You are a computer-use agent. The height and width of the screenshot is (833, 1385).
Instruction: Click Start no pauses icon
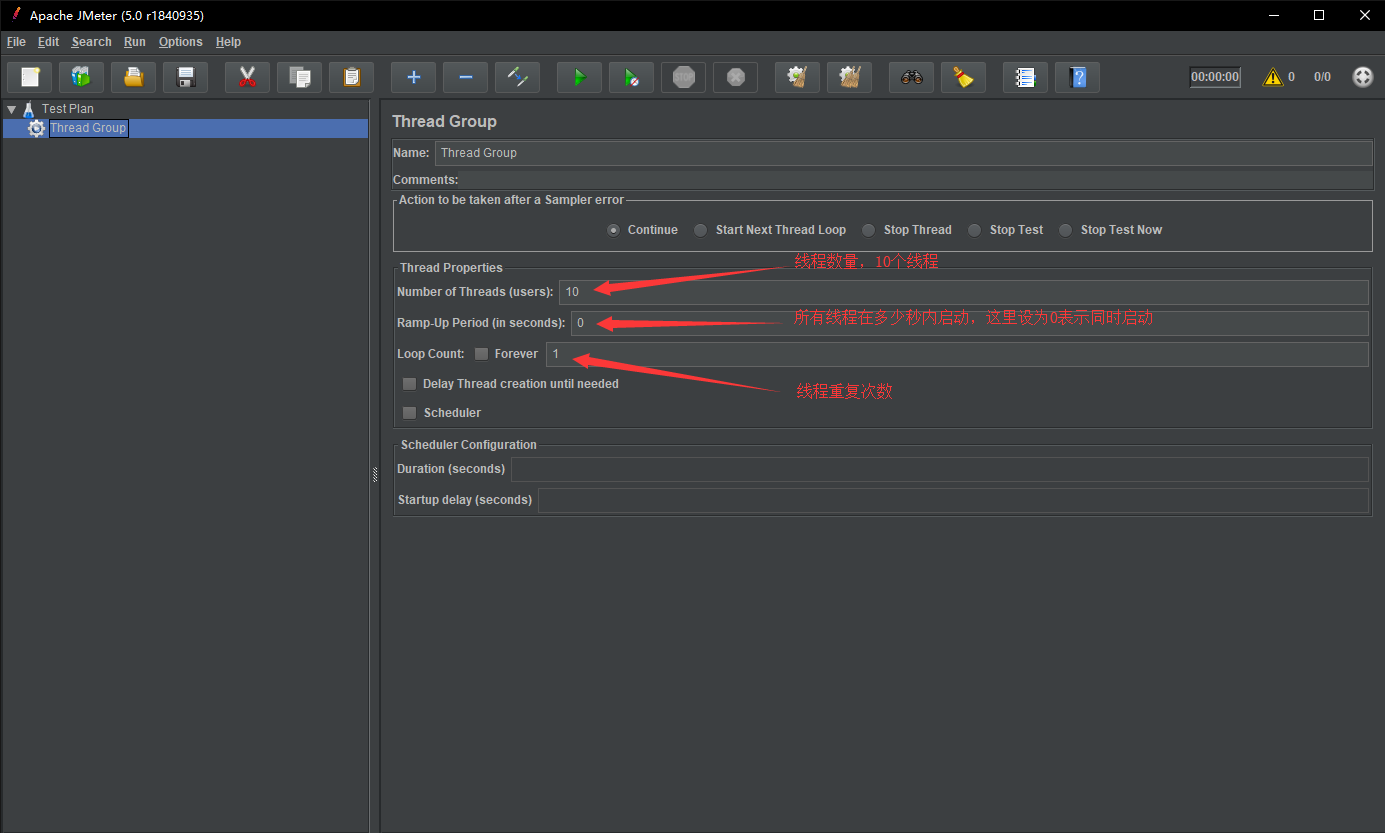click(x=632, y=77)
